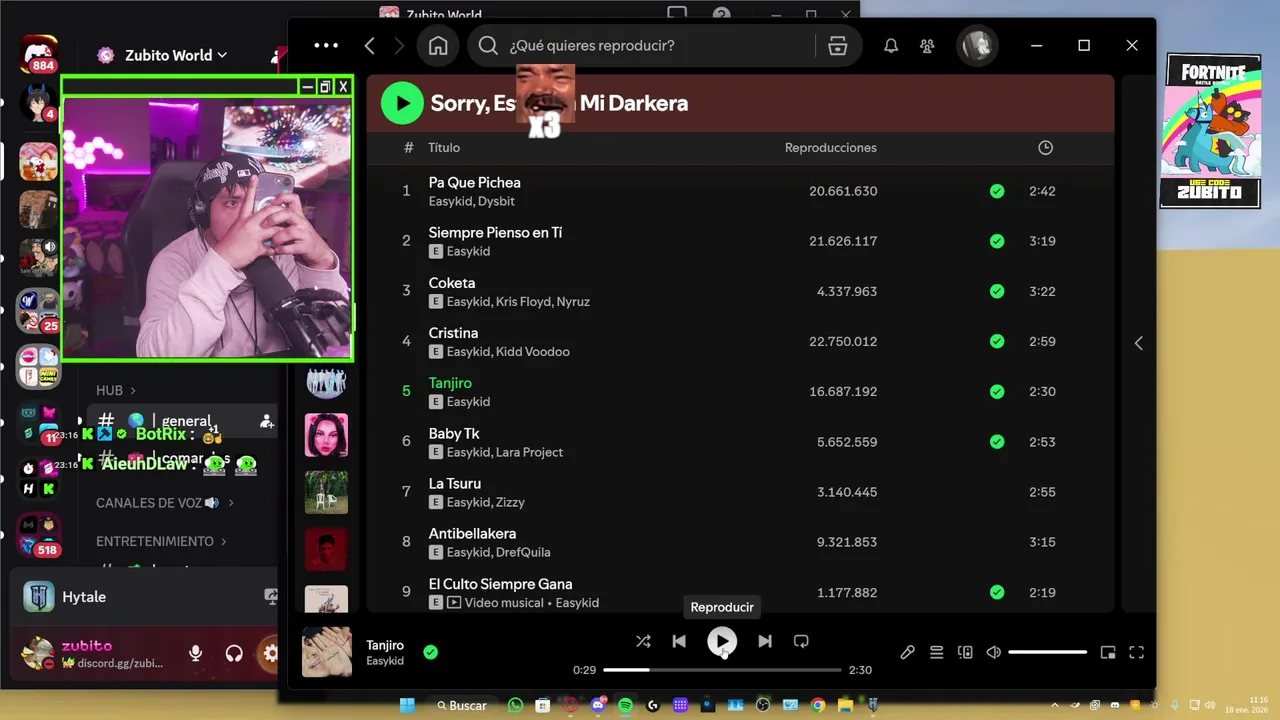Click the Fortnite Use Code Zubito image
The image size is (1280, 720).
(x=1210, y=131)
